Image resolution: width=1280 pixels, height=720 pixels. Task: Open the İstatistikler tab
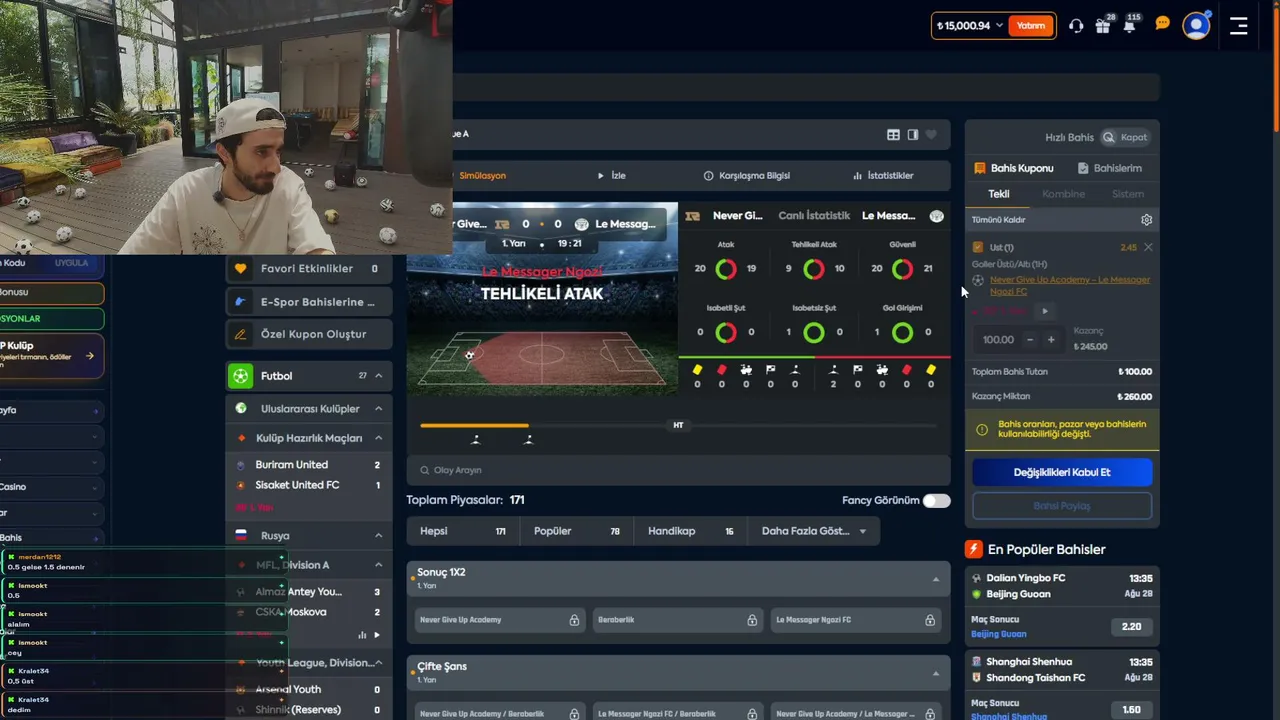(883, 175)
